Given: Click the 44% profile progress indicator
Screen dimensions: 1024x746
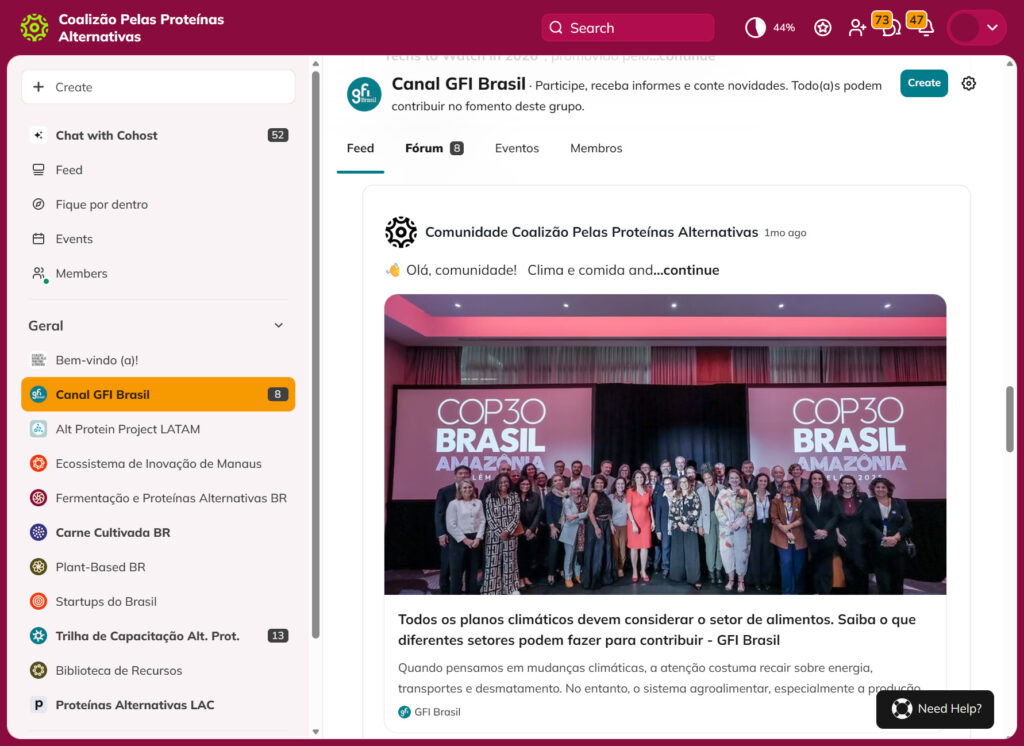Looking at the screenshot, I should click(x=769, y=28).
